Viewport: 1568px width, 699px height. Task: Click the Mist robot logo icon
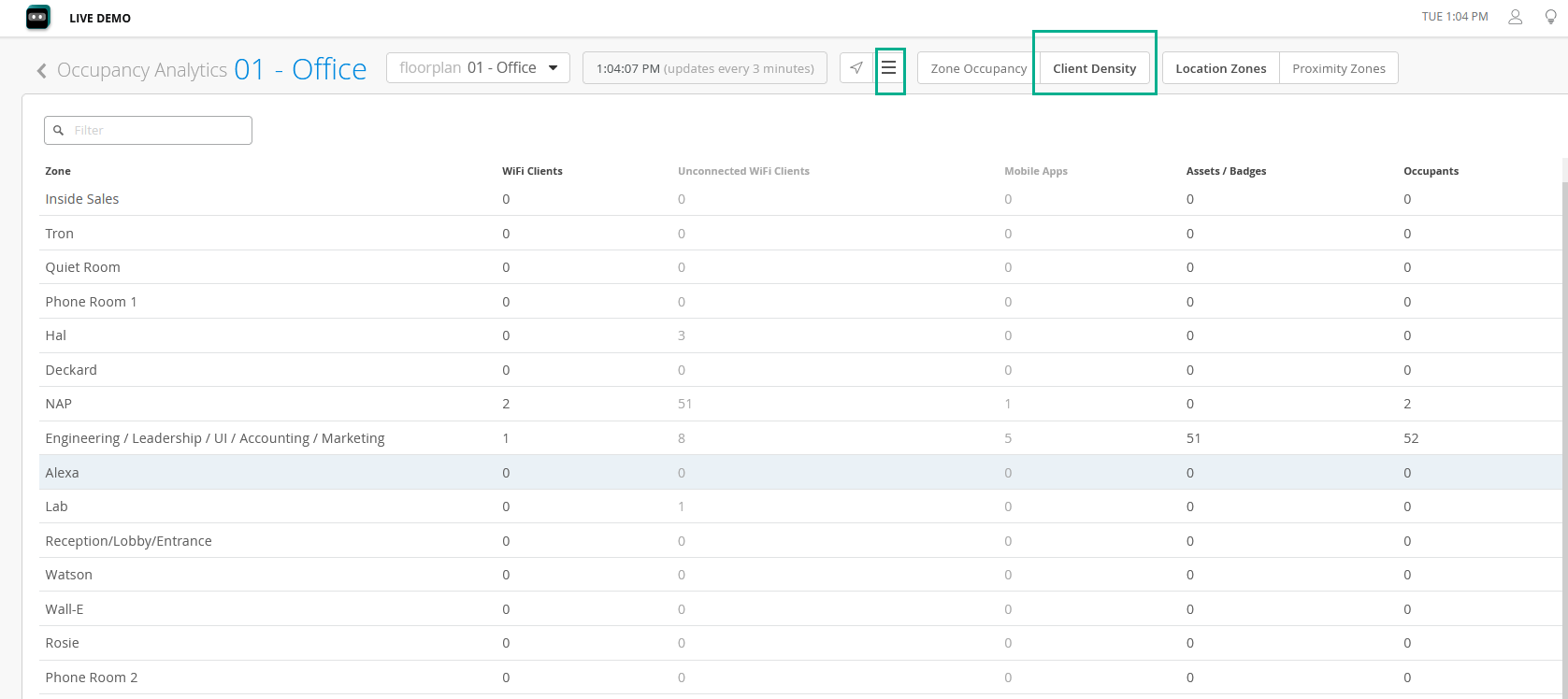38,18
